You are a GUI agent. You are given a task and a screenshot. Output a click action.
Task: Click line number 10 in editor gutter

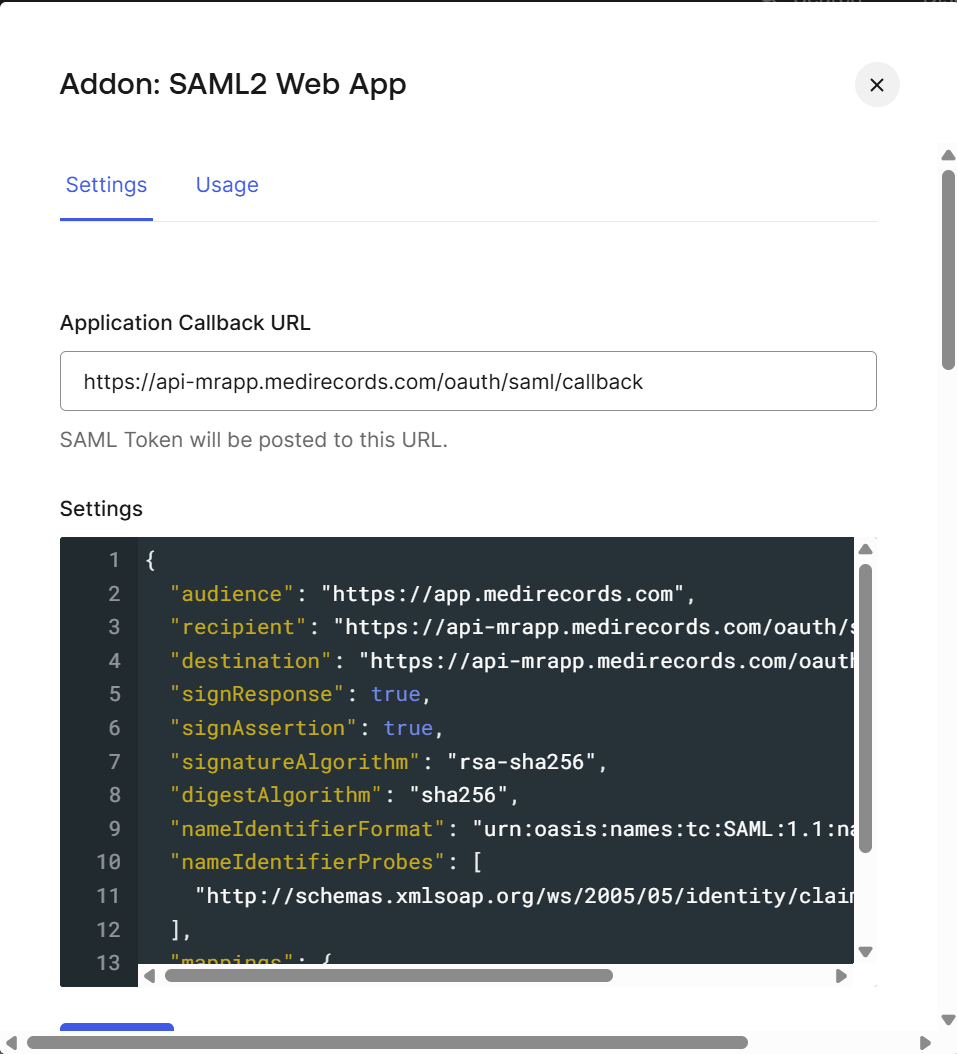pyautogui.click(x=108, y=862)
